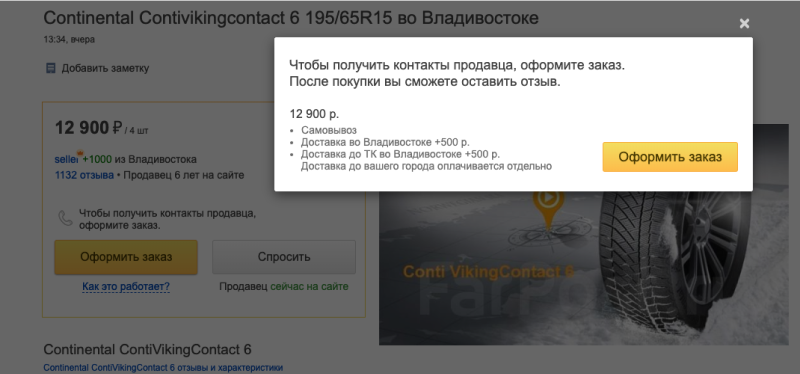Click the Спросить button

click(284, 257)
